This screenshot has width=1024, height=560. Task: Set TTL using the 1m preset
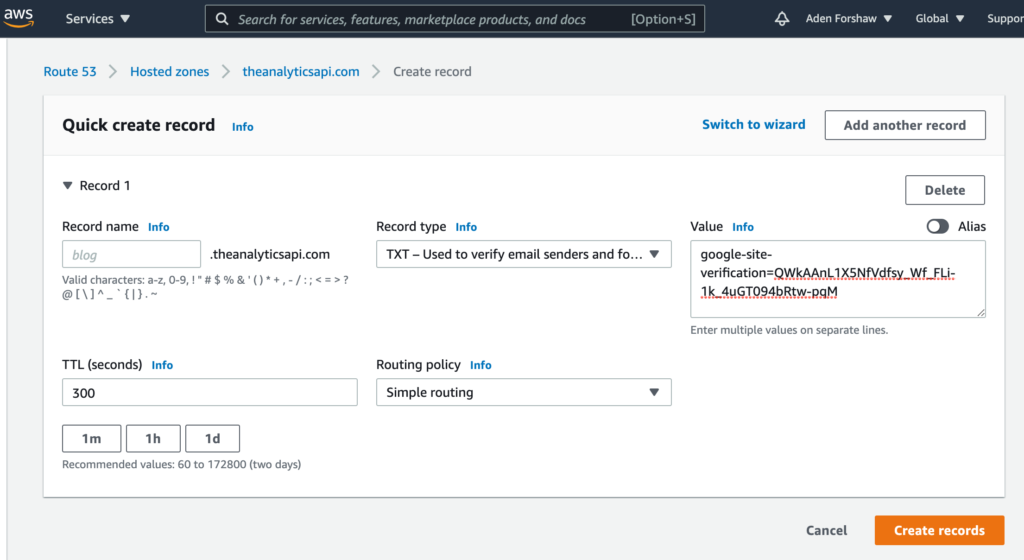click(x=91, y=439)
